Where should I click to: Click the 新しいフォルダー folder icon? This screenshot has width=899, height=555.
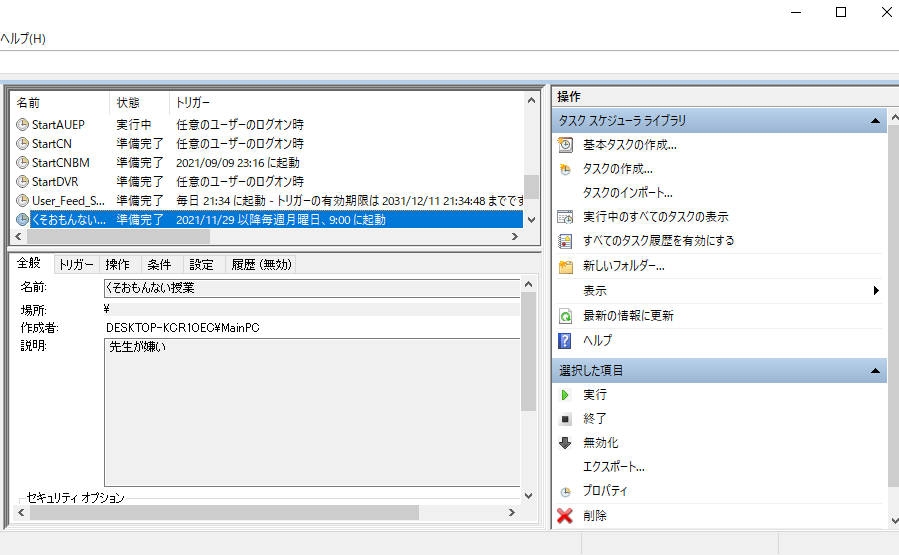(x=565, y=266)
